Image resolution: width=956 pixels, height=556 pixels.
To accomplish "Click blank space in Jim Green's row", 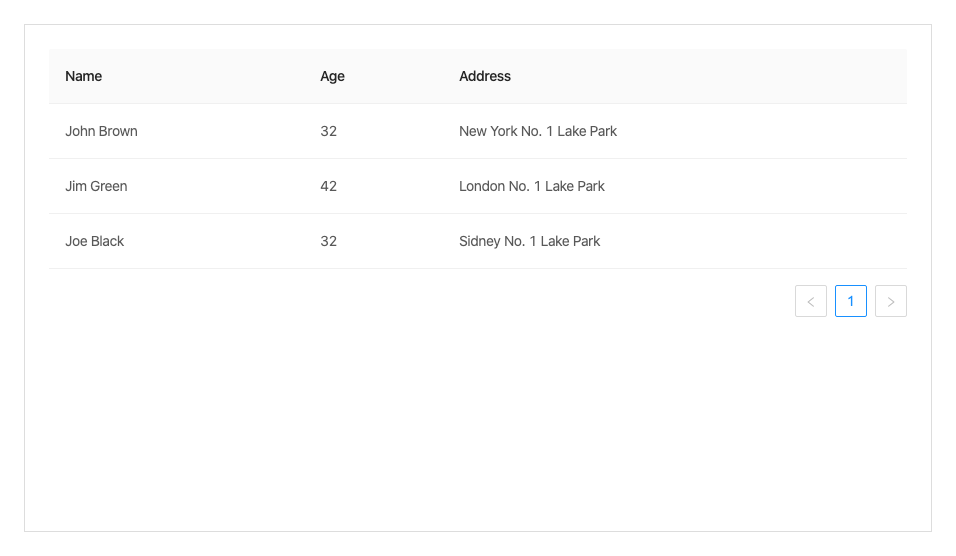I will click(x=760, y=186).
